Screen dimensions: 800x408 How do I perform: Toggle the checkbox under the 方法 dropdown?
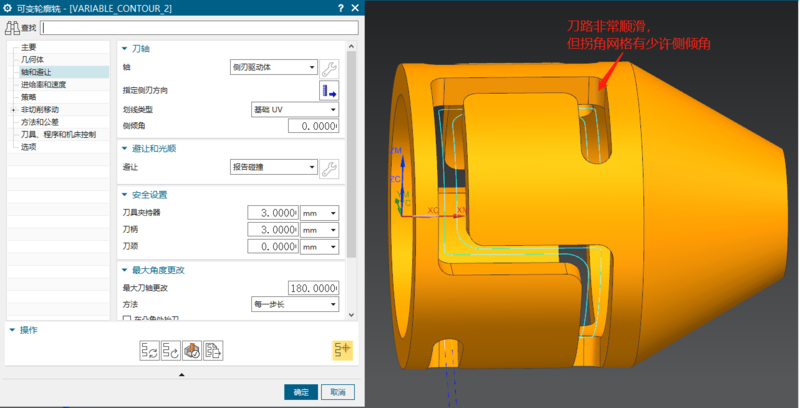pos(126,318)
